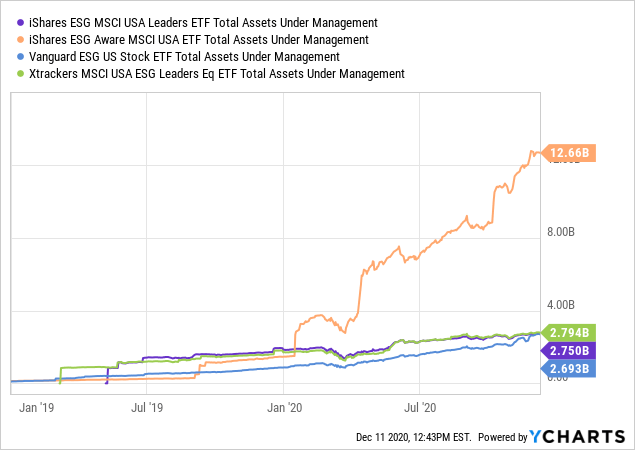Select Xtrackers MSCI USA ESG Leaders legend text
The image size is (635, 450).
point(217,74)
